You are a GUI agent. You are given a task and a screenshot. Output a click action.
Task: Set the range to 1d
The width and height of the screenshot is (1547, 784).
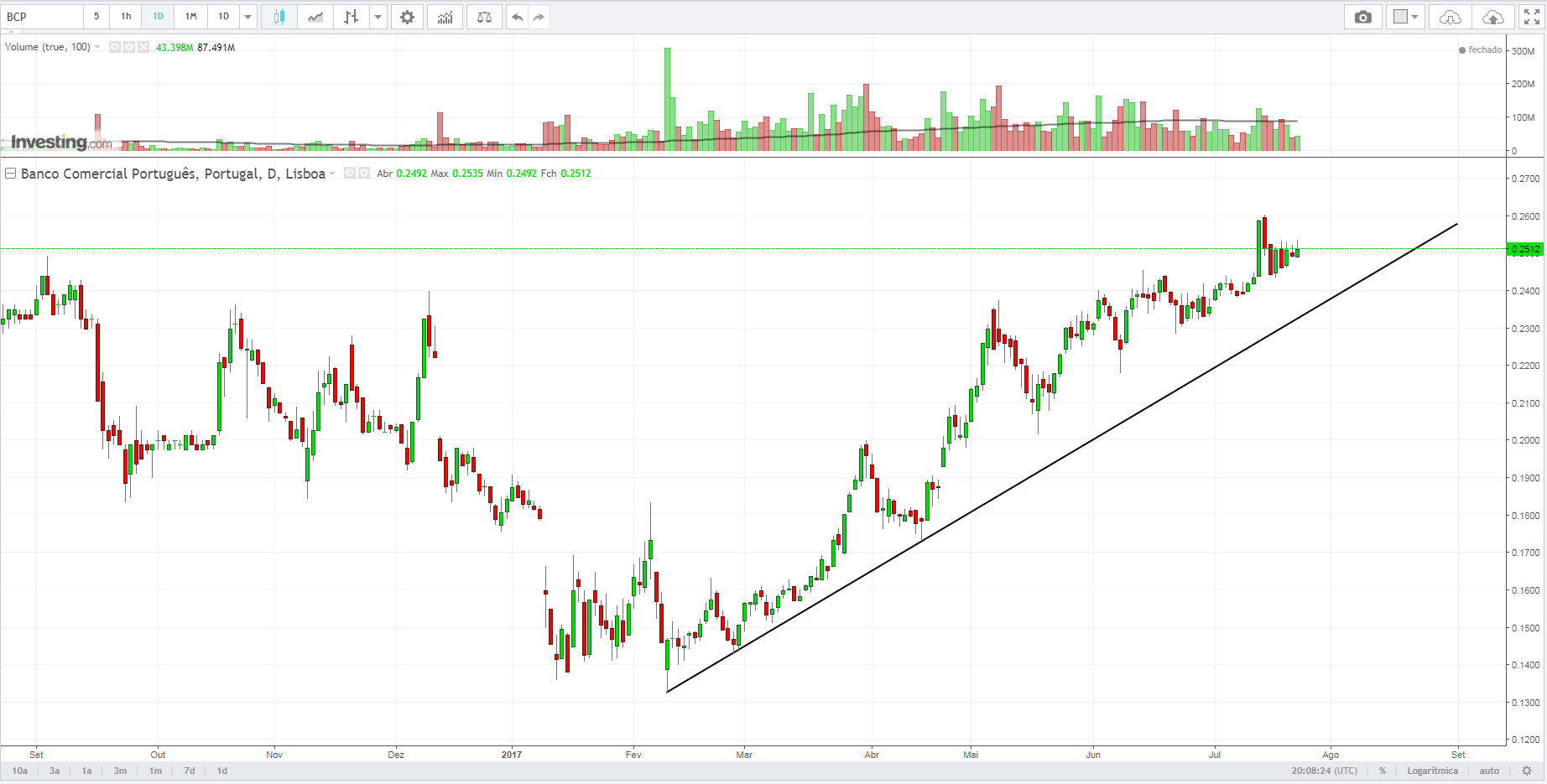point(222,771)
